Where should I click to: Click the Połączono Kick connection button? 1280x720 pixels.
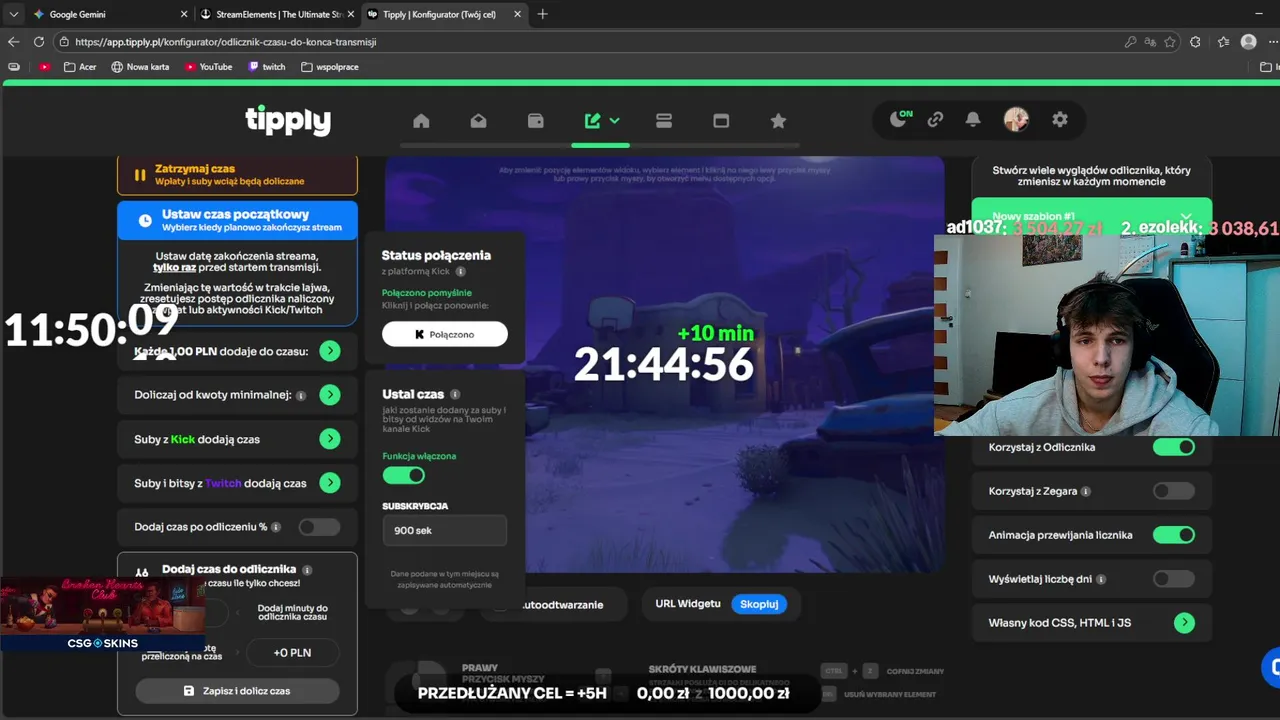[445, 334]
